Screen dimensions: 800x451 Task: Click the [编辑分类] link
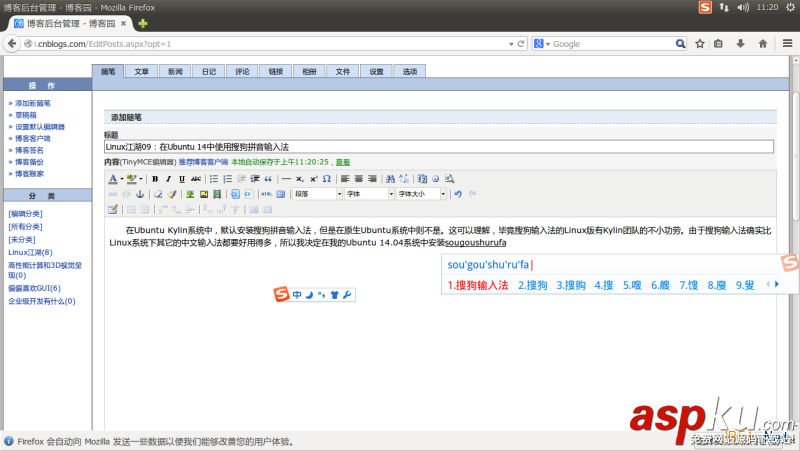coord(25,214)
